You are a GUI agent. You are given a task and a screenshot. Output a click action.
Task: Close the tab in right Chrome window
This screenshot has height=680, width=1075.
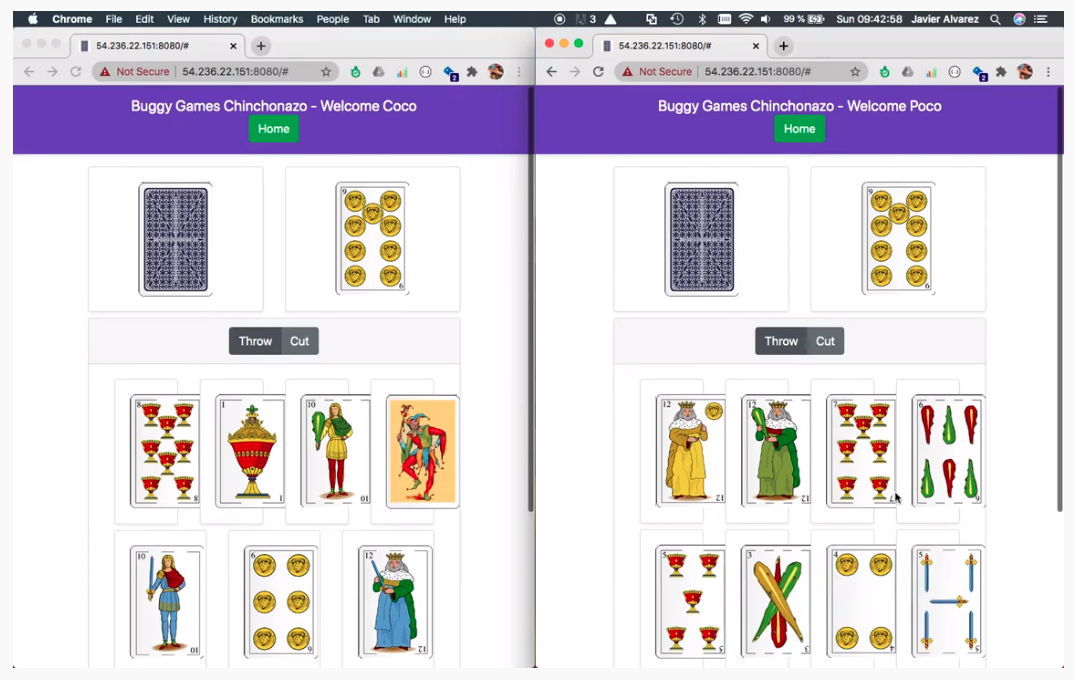756,46
